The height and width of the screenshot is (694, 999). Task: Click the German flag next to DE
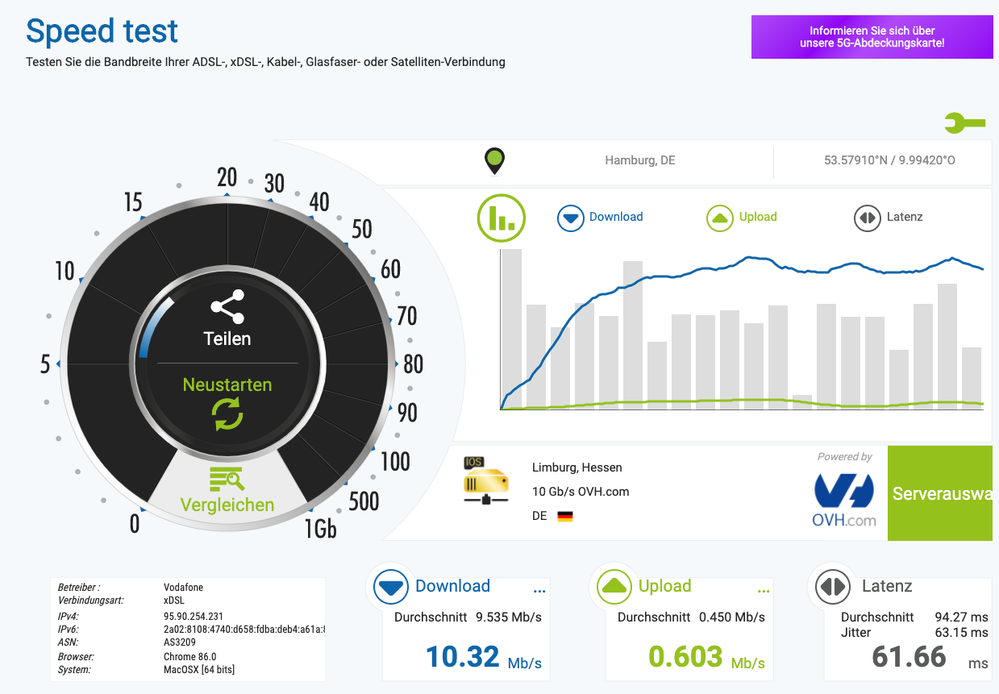(x=563, y=517)
